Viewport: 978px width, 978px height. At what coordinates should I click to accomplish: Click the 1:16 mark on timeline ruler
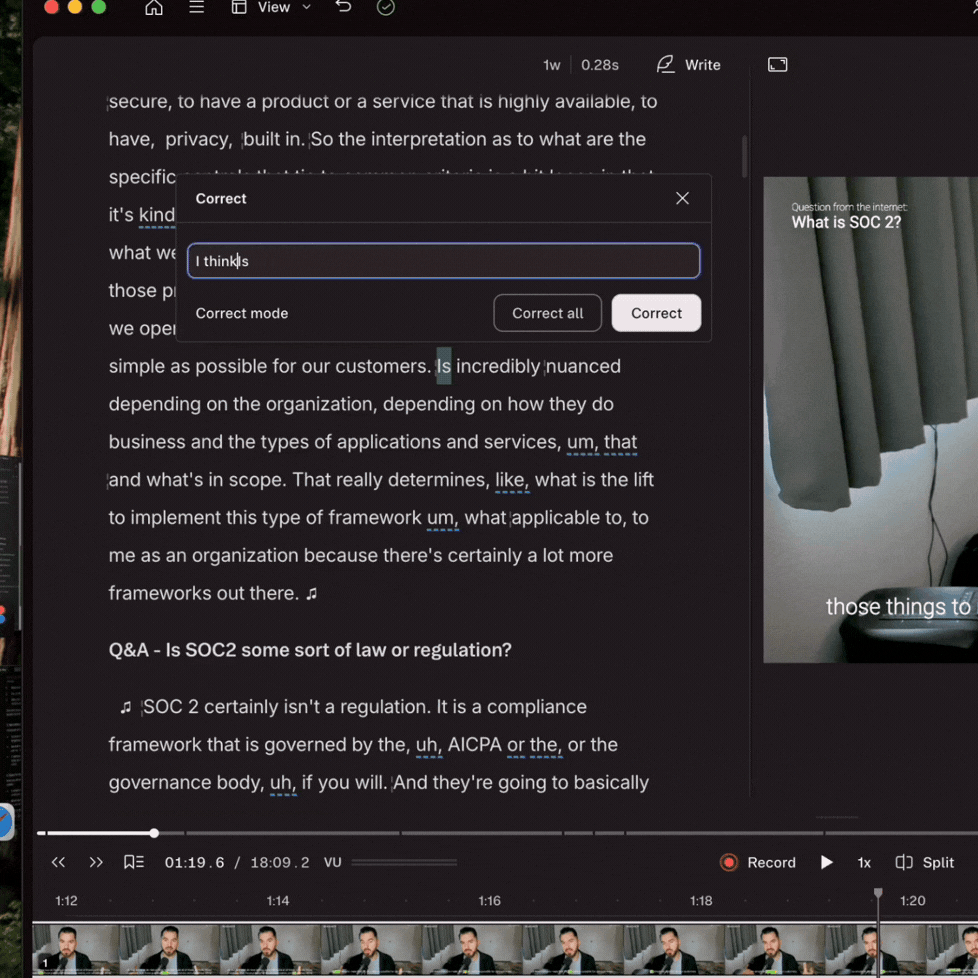click(x=490, y=901)
